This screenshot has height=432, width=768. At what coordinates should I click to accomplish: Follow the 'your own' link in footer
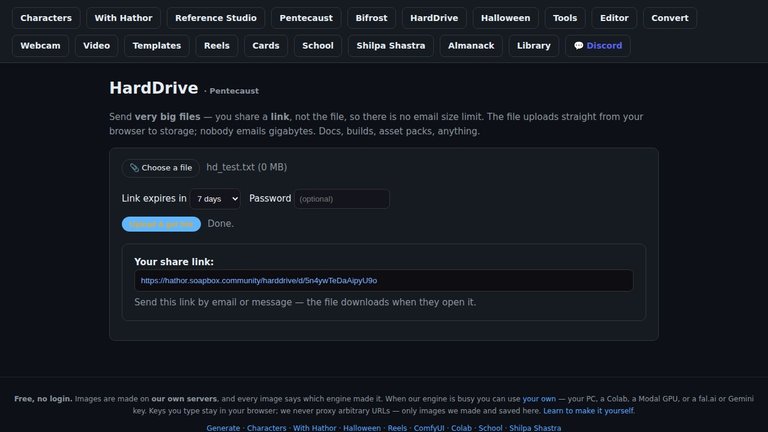[x=539, y=399]
